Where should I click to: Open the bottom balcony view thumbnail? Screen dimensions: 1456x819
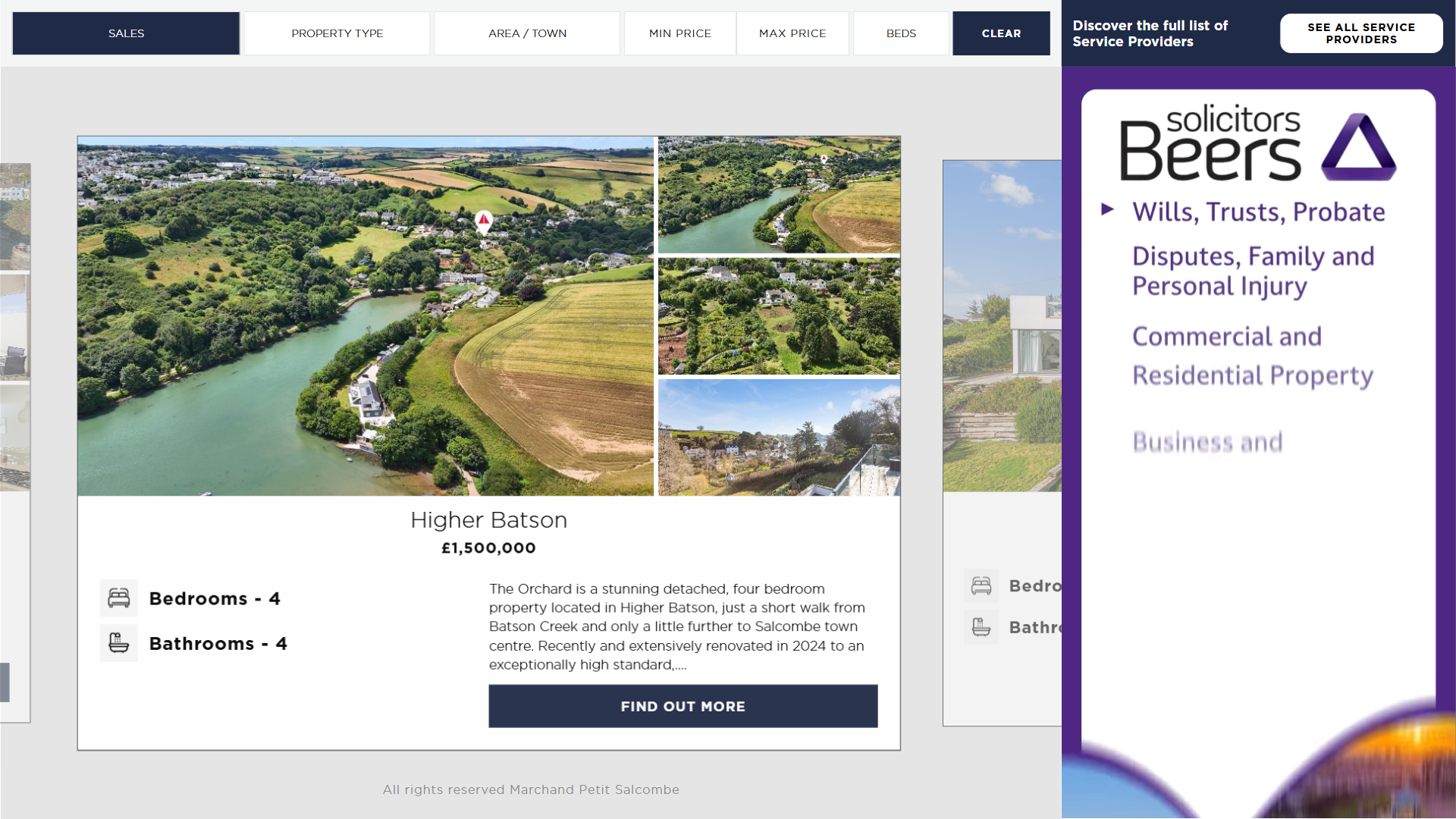pyautogui.click(x=779, y=438)
